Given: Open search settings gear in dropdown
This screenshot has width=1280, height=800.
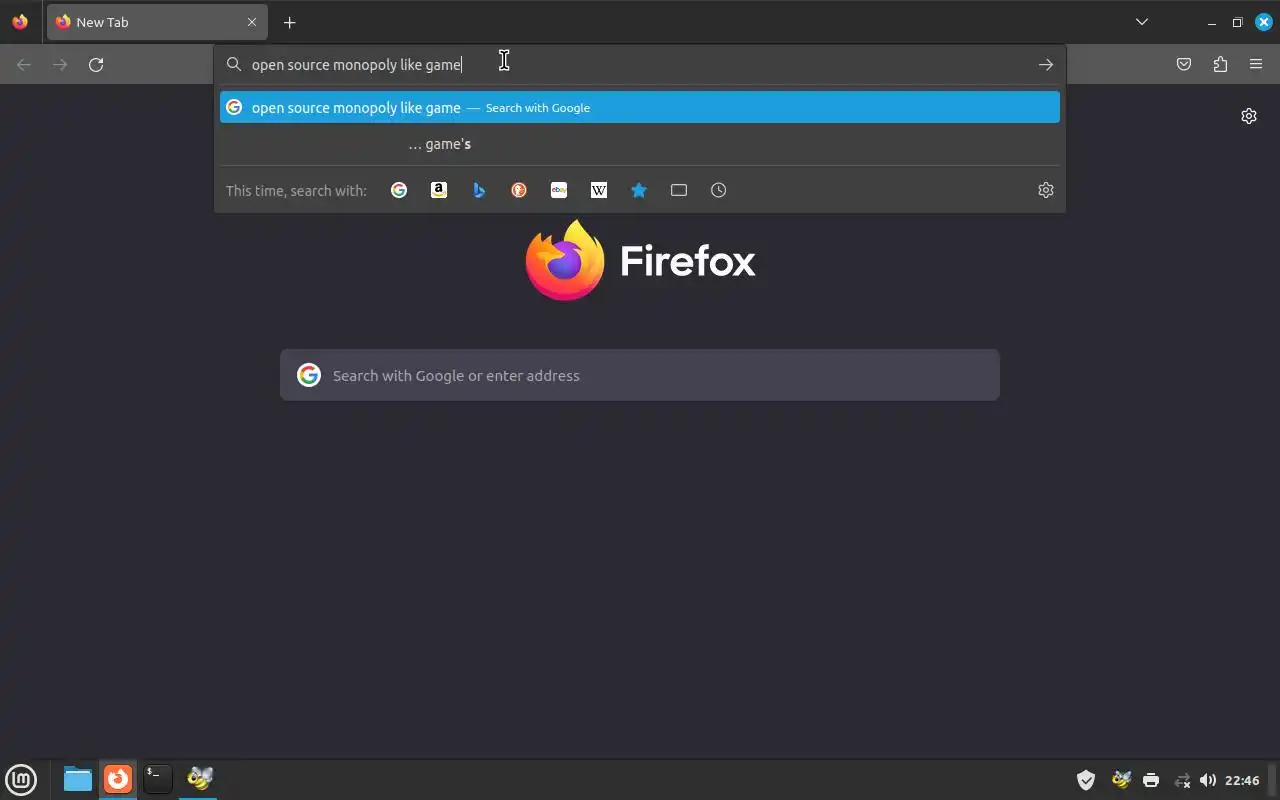Looking at the screenshot, I should [x=1046, y=190].
